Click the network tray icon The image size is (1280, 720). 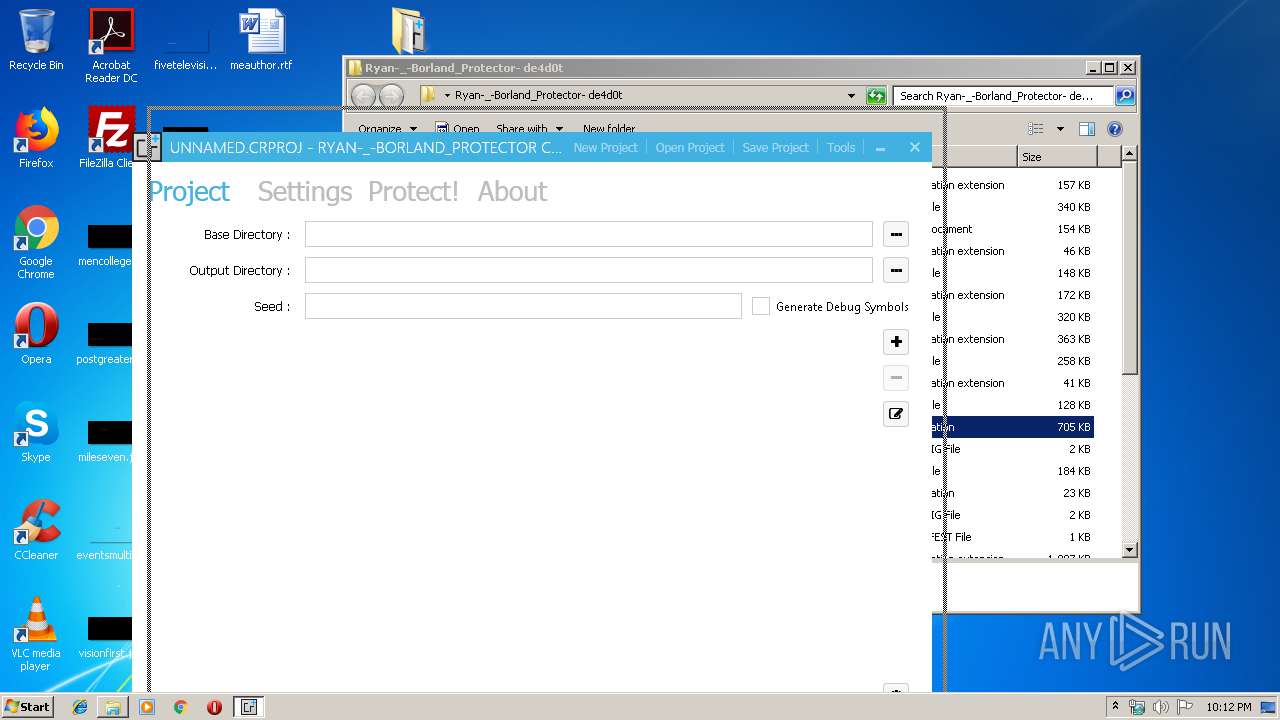pos(1137,707)
